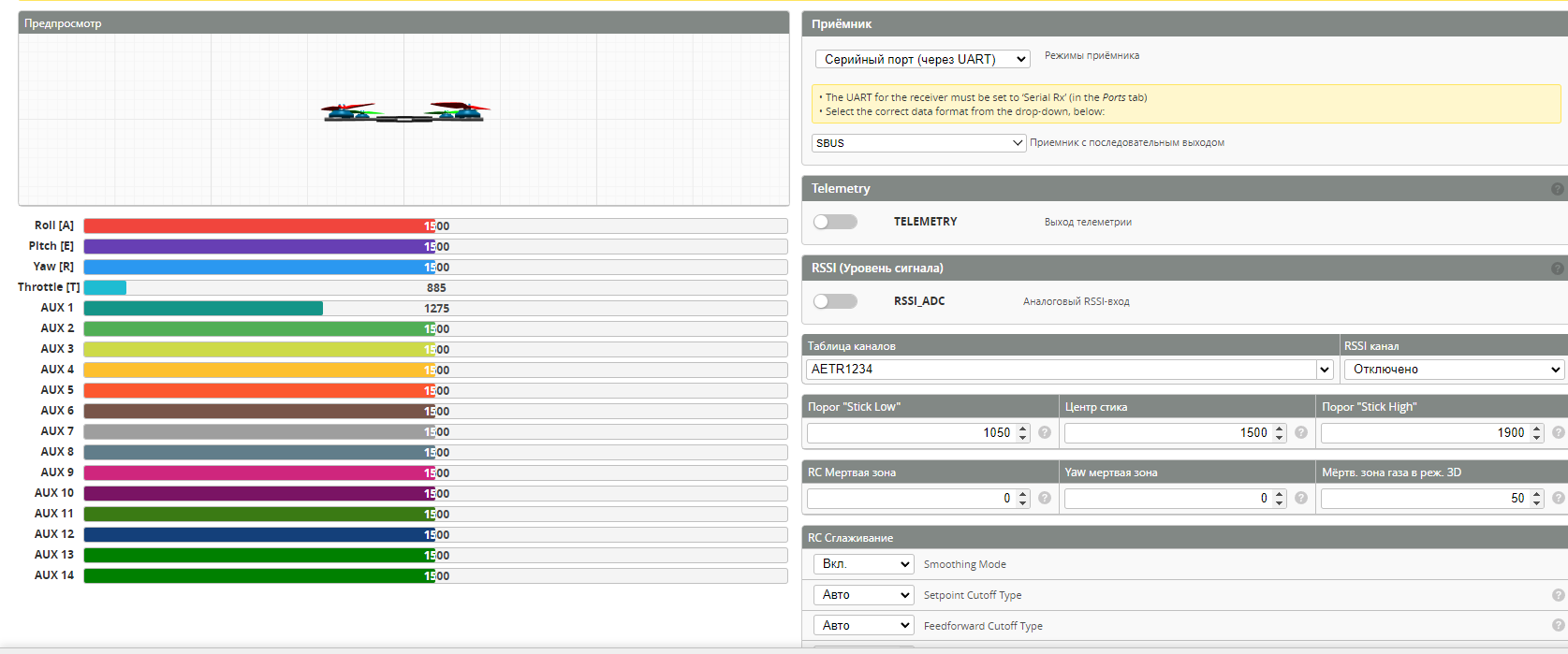Screen dimensions: 1568x654
Task: Open the RSSI канал dropdown (Отключено)
Action: click(x=1454, y=370)
